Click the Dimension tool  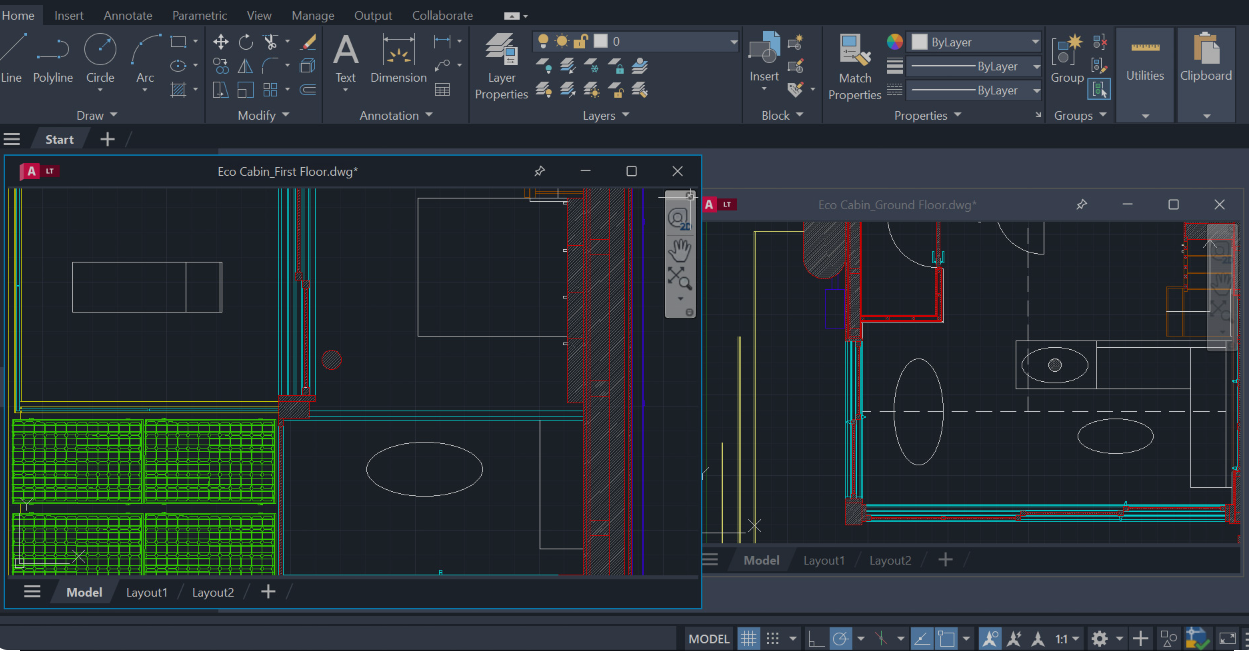point(398,58)
